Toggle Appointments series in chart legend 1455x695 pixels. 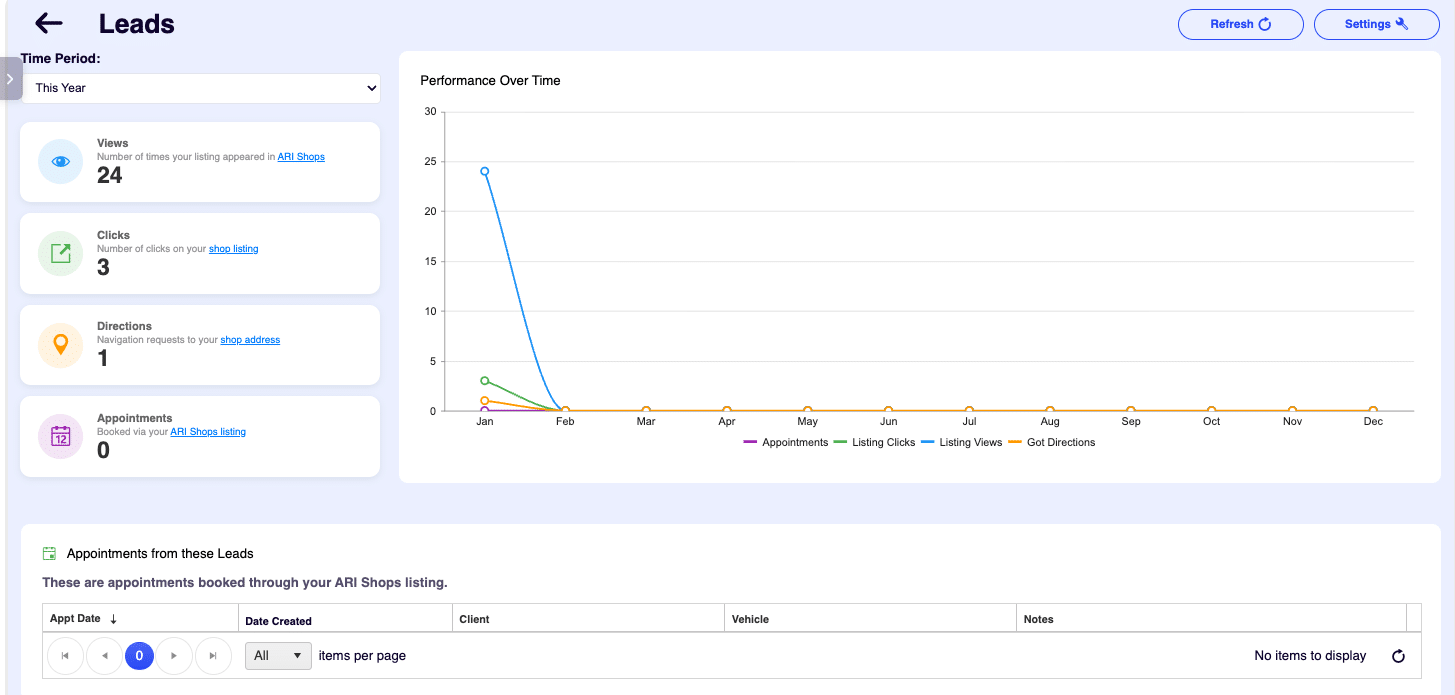794,442
